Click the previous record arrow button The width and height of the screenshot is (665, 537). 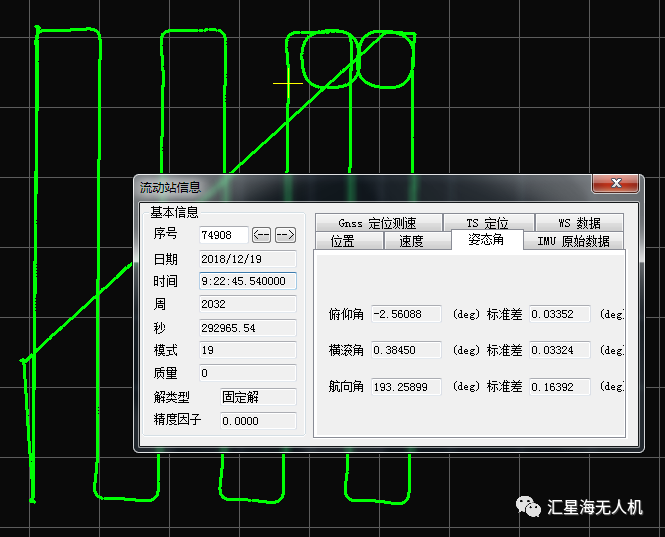[262, 235]
